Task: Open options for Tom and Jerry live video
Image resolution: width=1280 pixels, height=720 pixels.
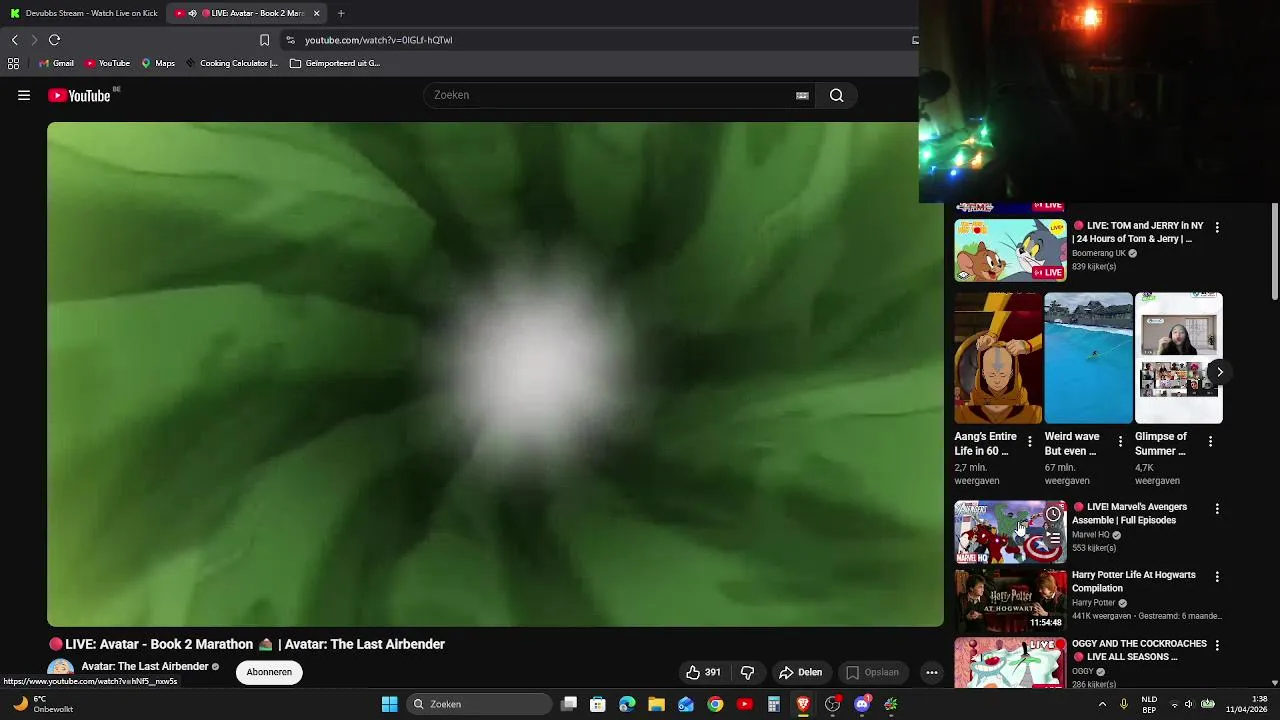Action: tap(1217, 228)
